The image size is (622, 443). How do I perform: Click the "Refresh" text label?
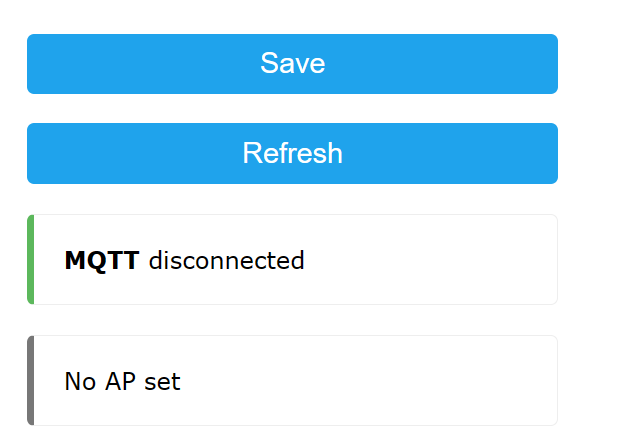[x=292, y=153]
